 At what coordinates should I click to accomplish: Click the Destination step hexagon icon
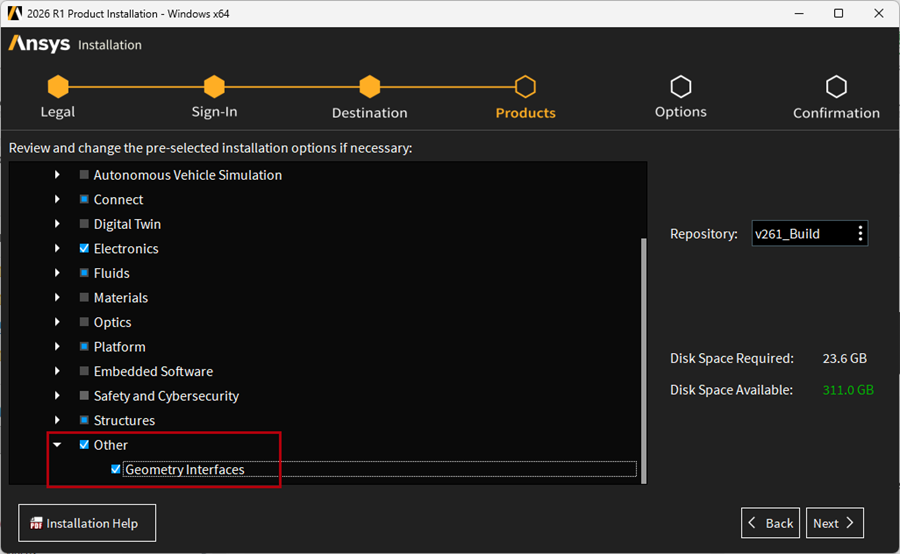pos(370,87)
